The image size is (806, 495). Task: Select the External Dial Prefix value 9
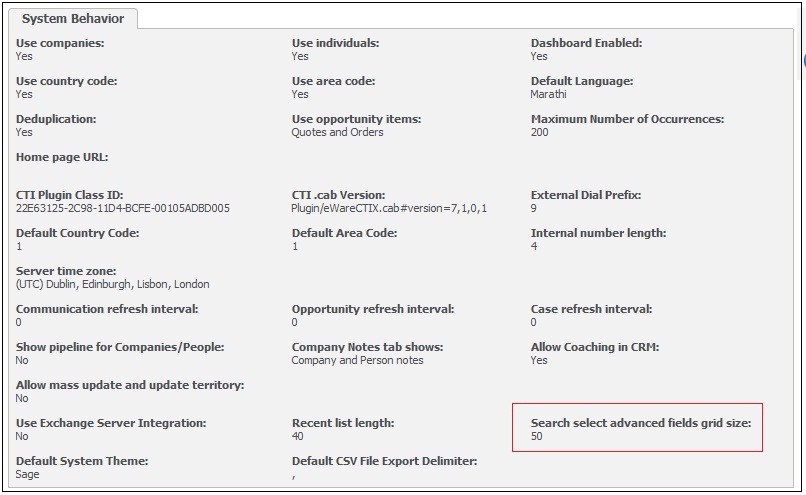pyautogui.click(x=534, y=208)
